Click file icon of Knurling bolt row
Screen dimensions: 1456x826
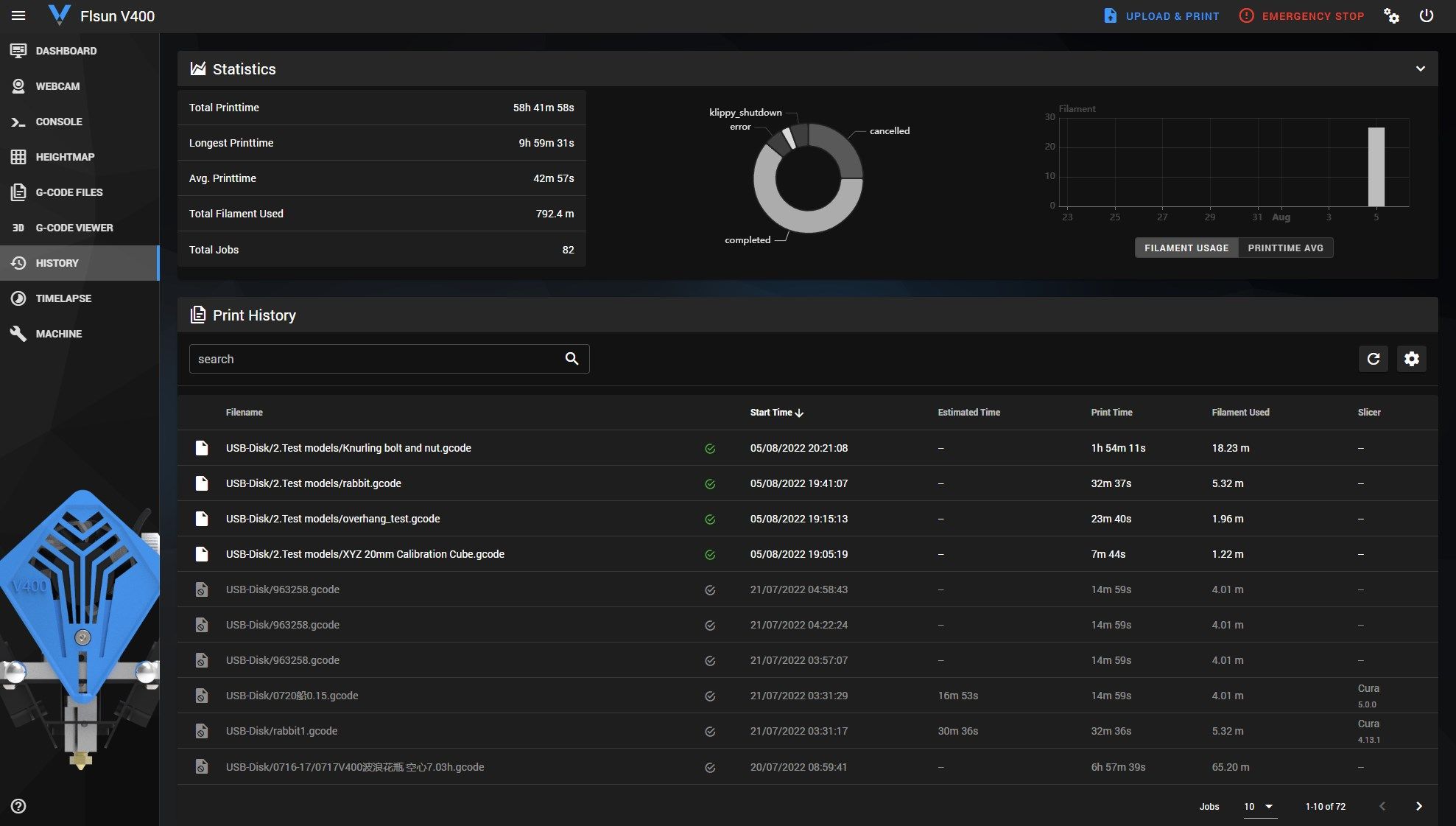tap(201, 448)
